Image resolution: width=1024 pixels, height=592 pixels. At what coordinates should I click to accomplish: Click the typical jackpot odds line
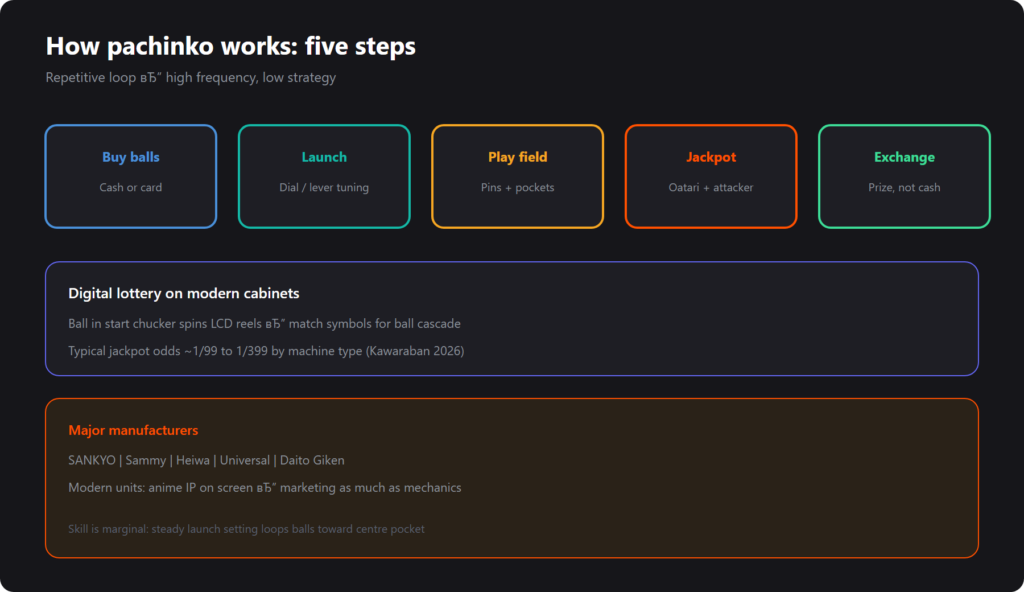tap(266, 351)
